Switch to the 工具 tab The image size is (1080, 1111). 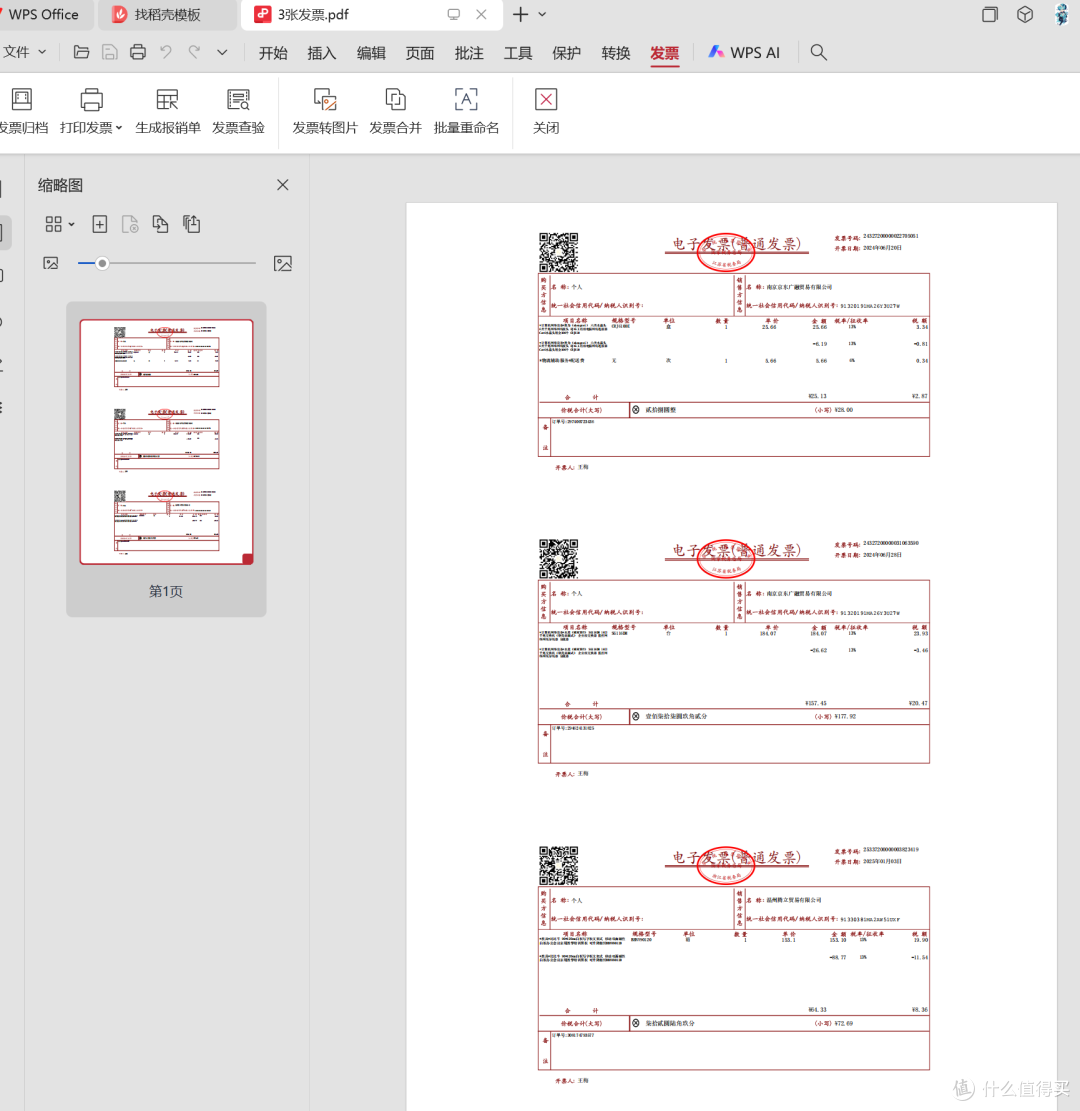518,53
